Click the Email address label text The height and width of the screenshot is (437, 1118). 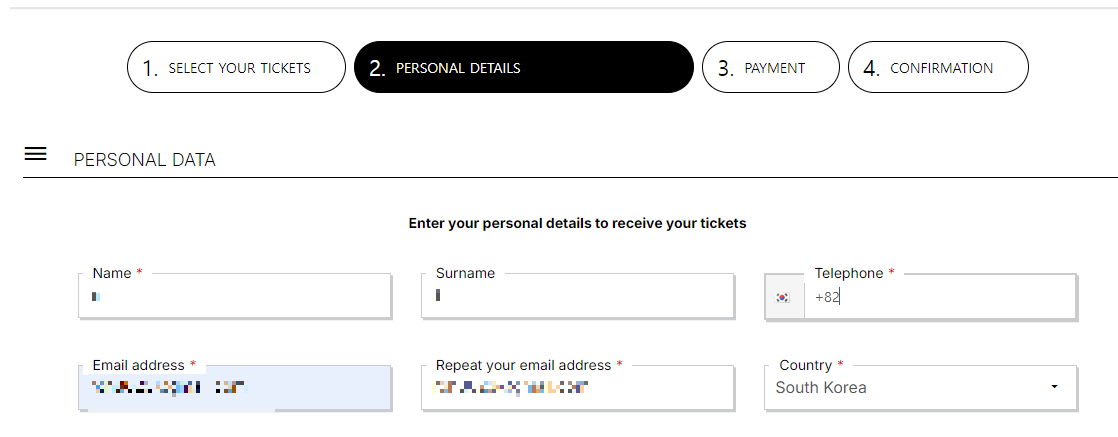[x=138, y=365]
